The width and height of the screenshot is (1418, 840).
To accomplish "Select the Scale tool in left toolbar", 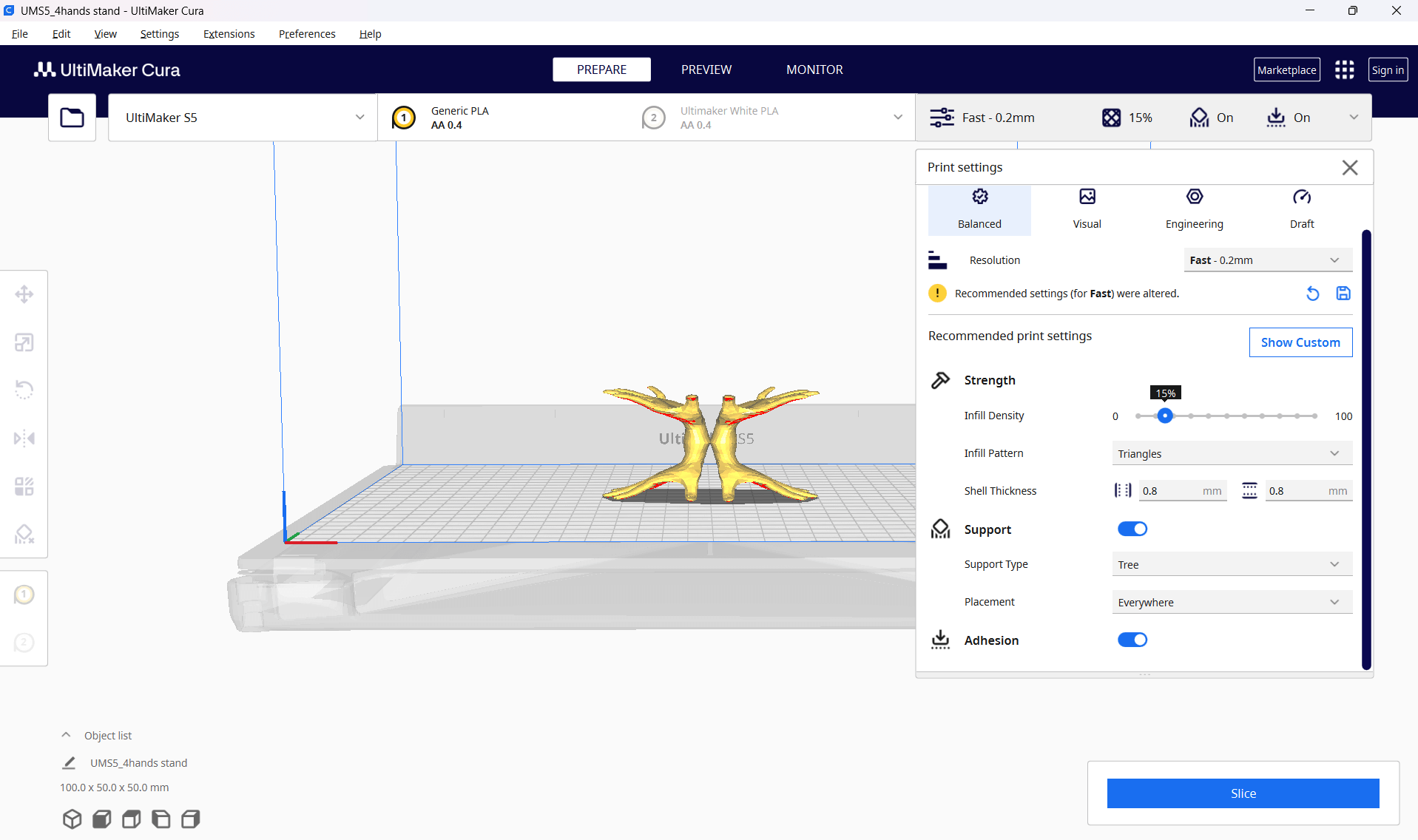I will tap(24, 342).
